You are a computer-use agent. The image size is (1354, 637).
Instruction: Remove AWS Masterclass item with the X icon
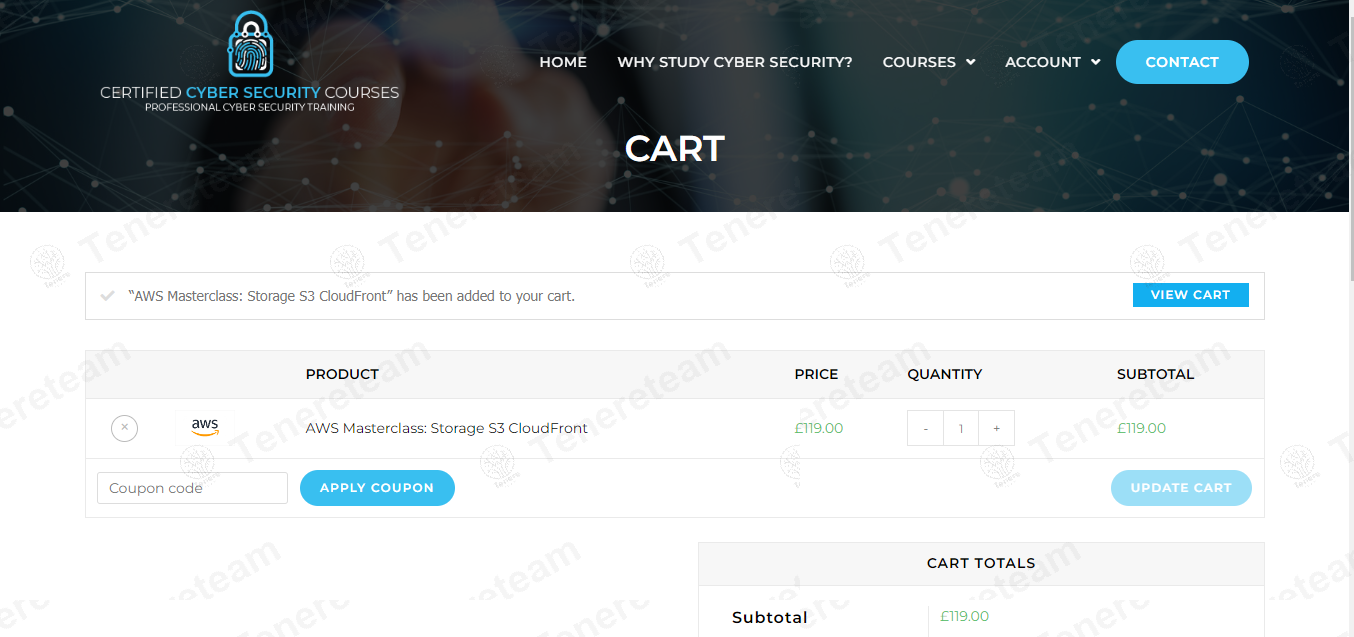(124, 428)
